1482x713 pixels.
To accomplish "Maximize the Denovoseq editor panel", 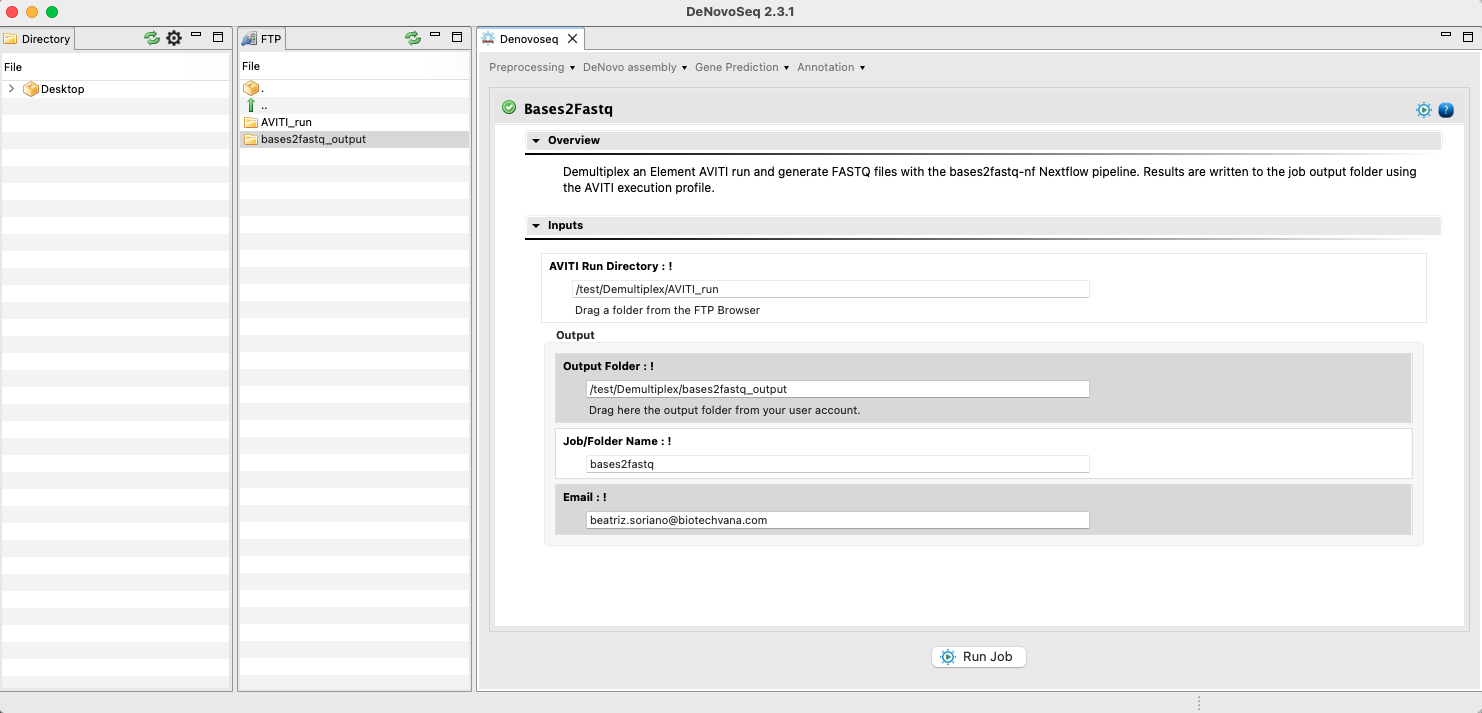I will pos(1467,36).
